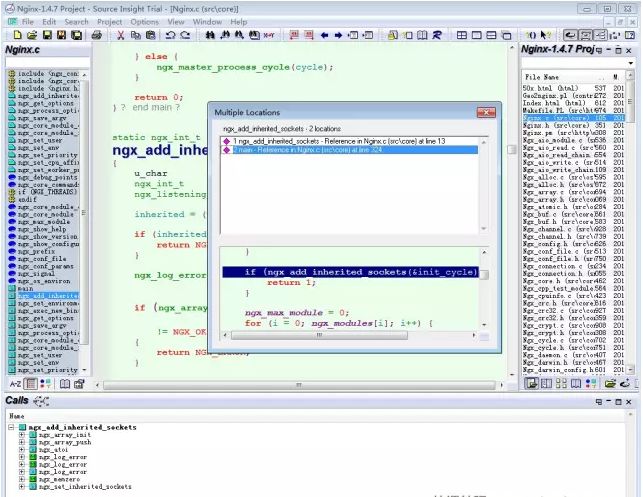Click the A-Z sort symbols button

pos(15,384)
